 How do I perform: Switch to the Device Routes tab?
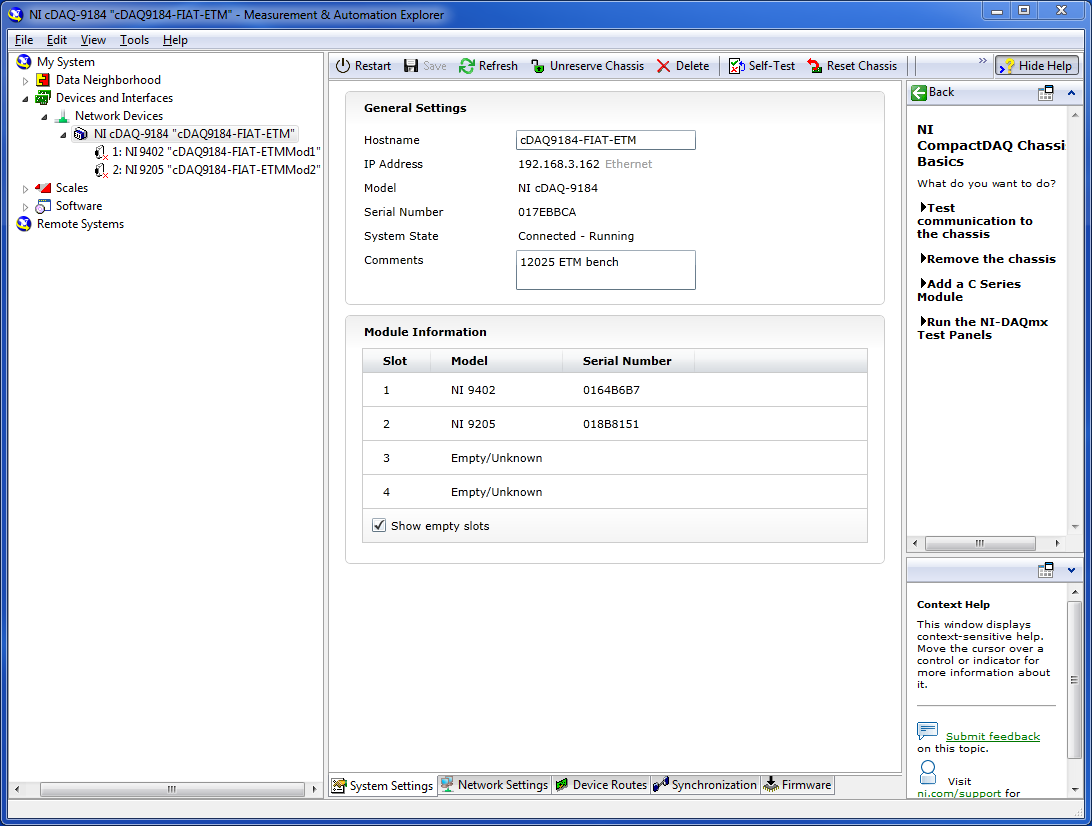[x=601, y=785]
